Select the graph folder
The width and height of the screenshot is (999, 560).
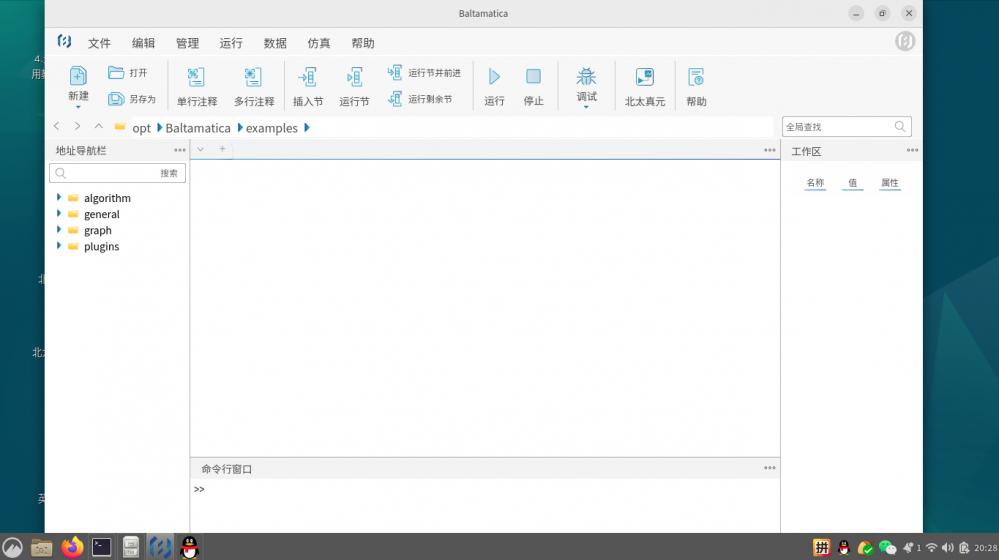98,230
